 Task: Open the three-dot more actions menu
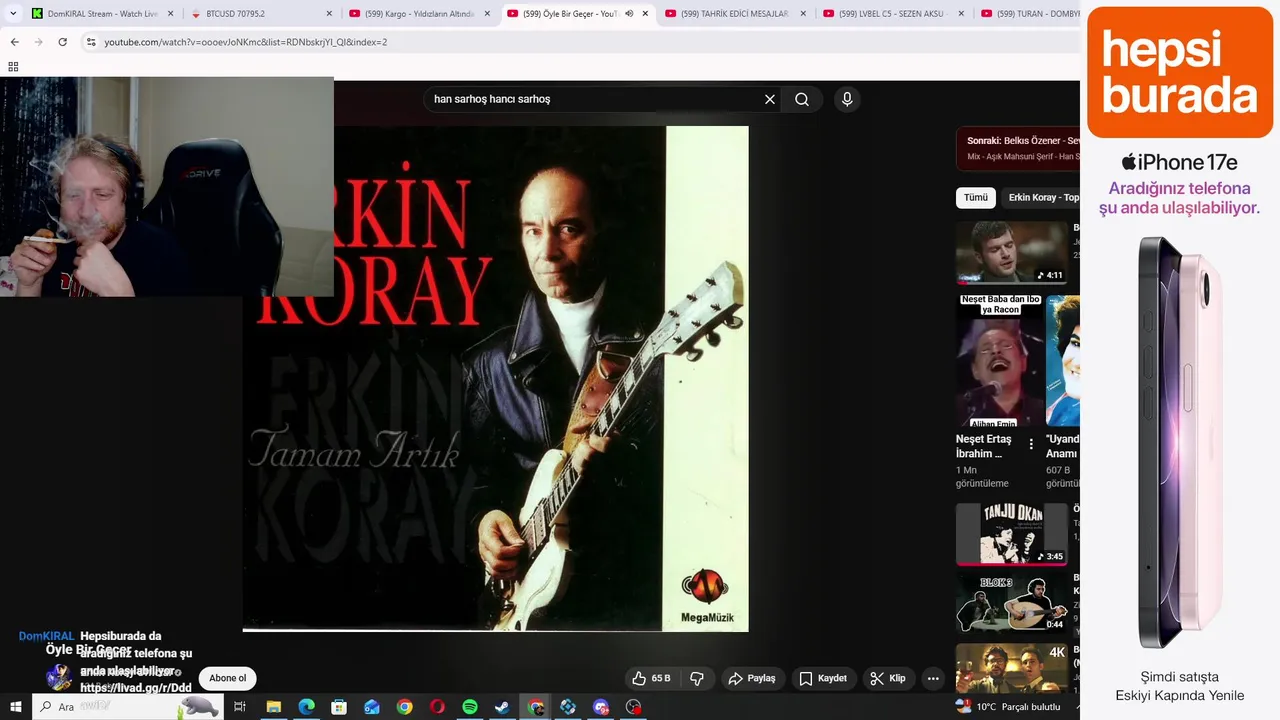pyautogui.click(x=933, y=678)
